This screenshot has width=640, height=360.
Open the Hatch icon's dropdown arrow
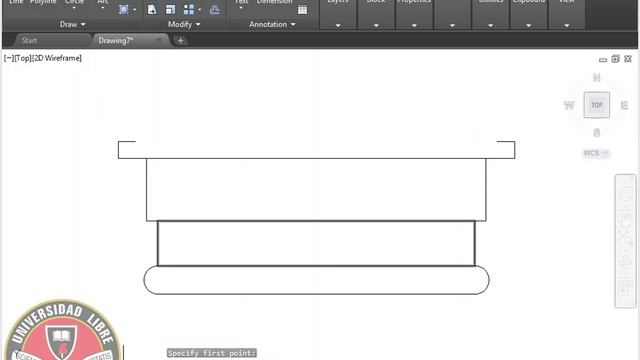[135, 10]
